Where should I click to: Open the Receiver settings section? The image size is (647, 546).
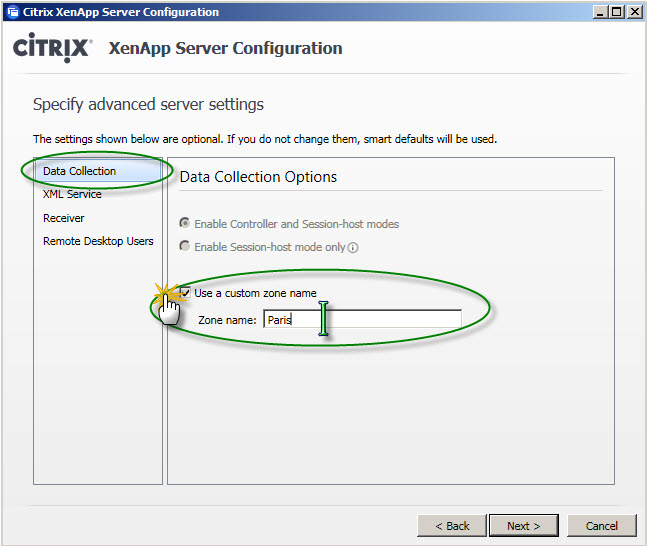pos(64,218)
